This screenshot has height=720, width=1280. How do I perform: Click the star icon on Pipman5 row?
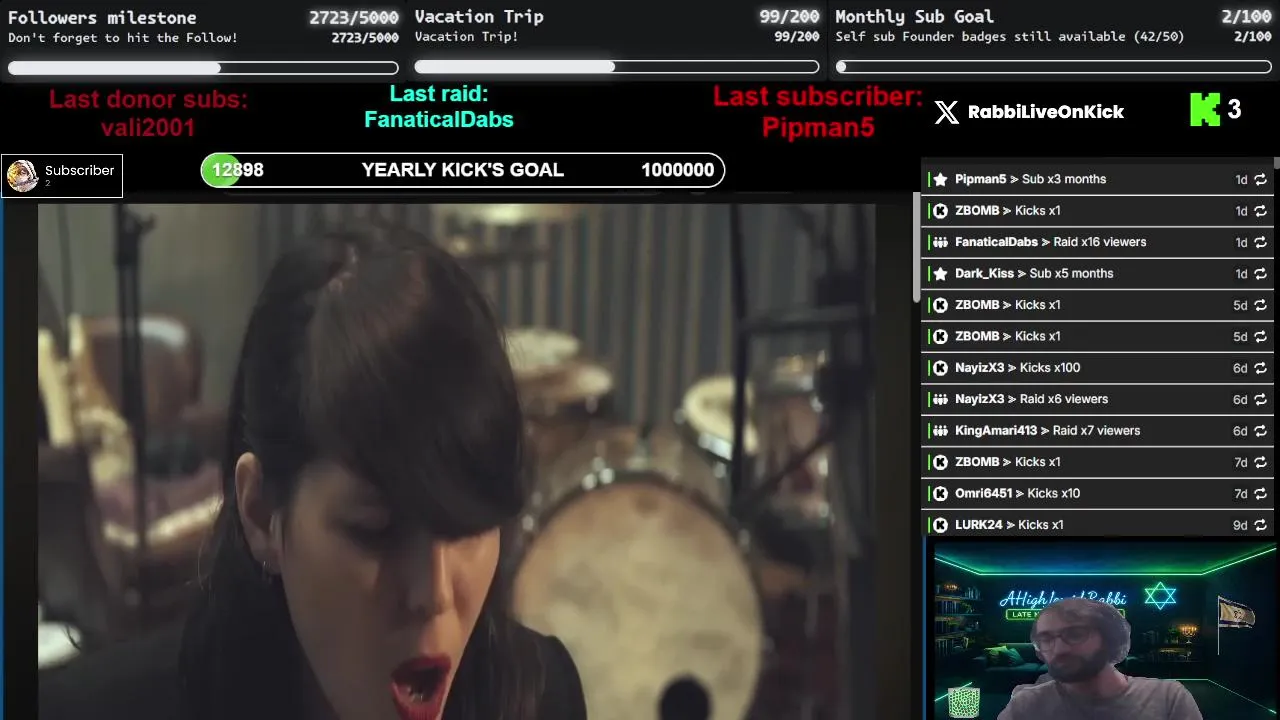pos(940,179)
